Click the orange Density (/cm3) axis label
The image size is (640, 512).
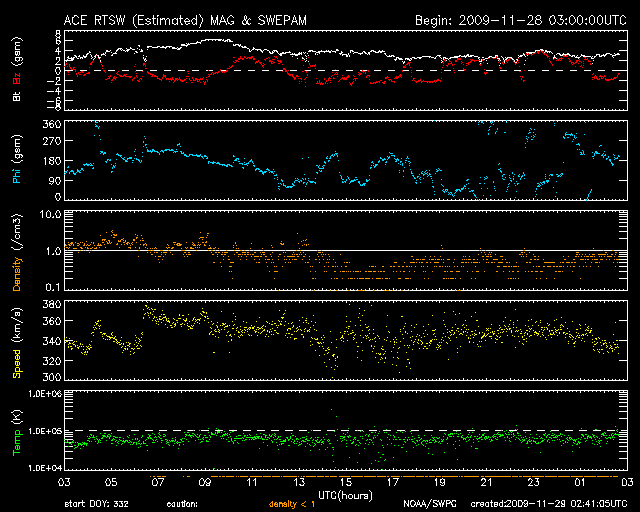pos(14,250)
